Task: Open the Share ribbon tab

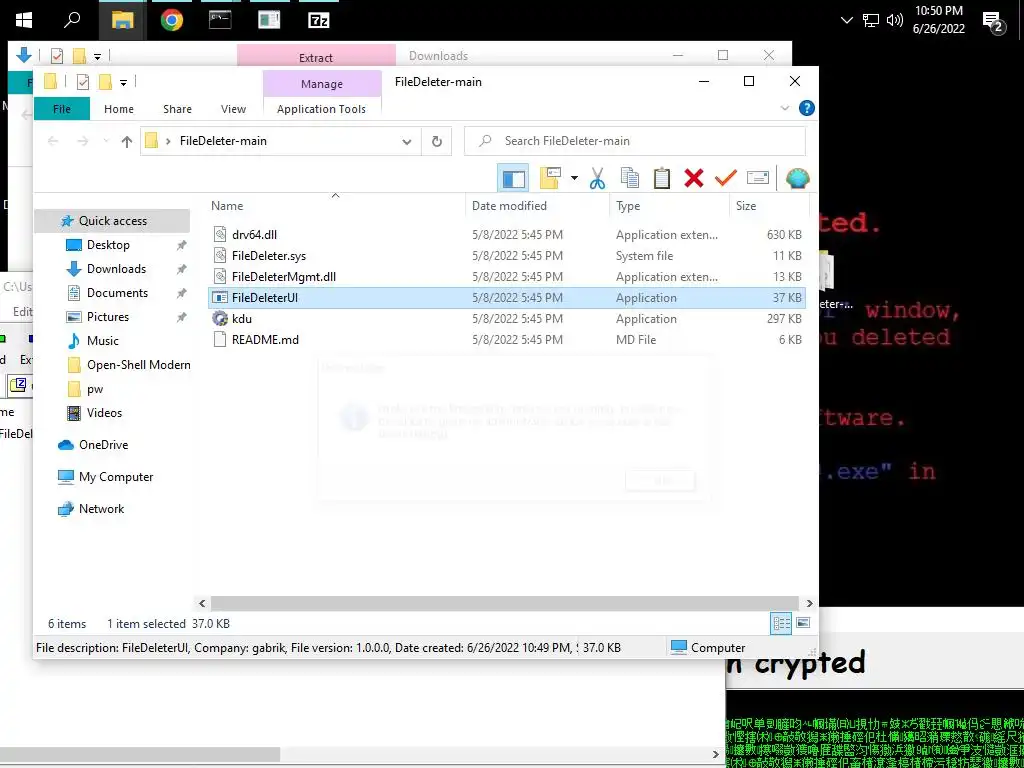Action: (x=177, y=109)
